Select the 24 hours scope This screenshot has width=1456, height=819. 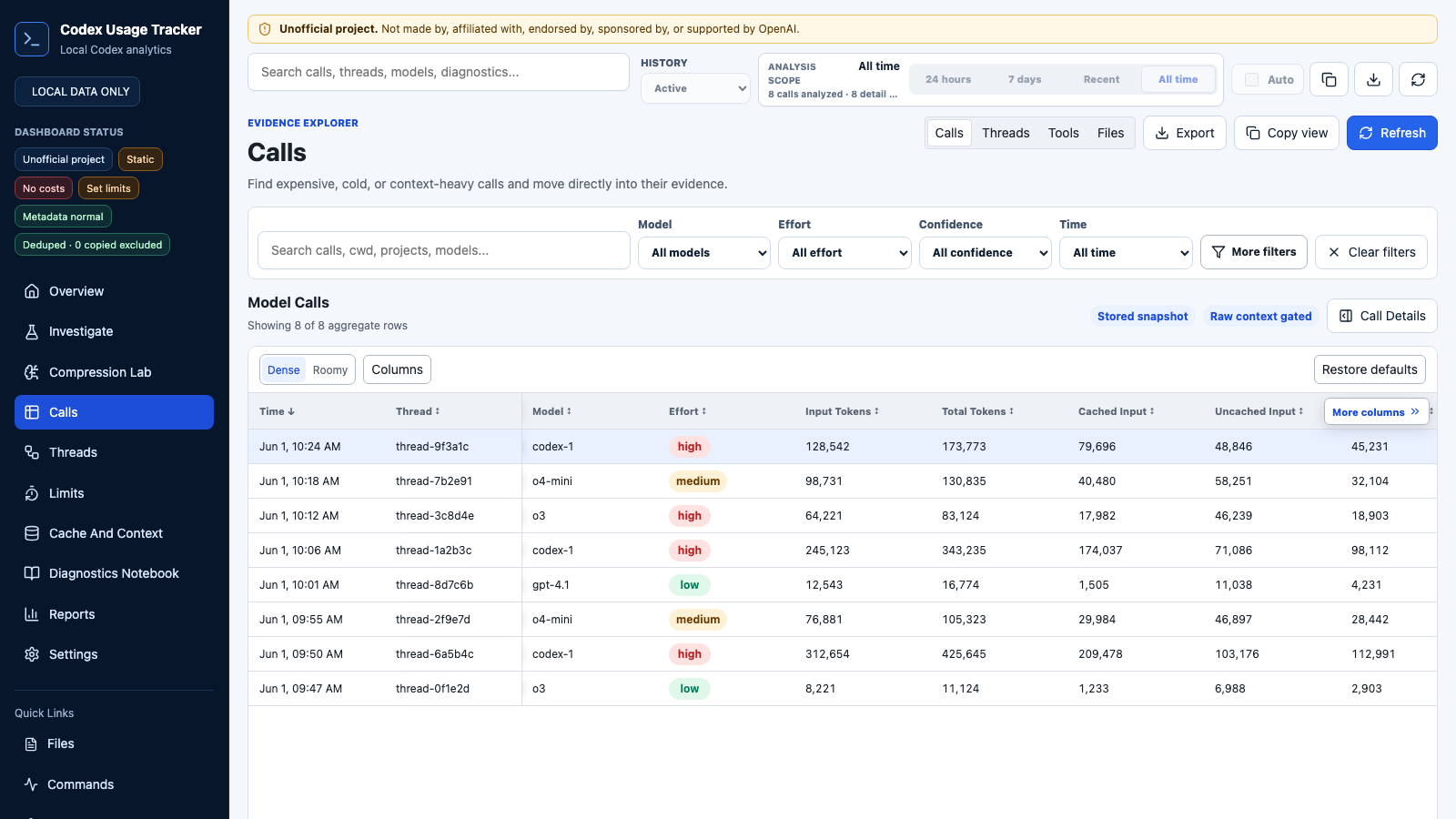[x=948, y=79]
